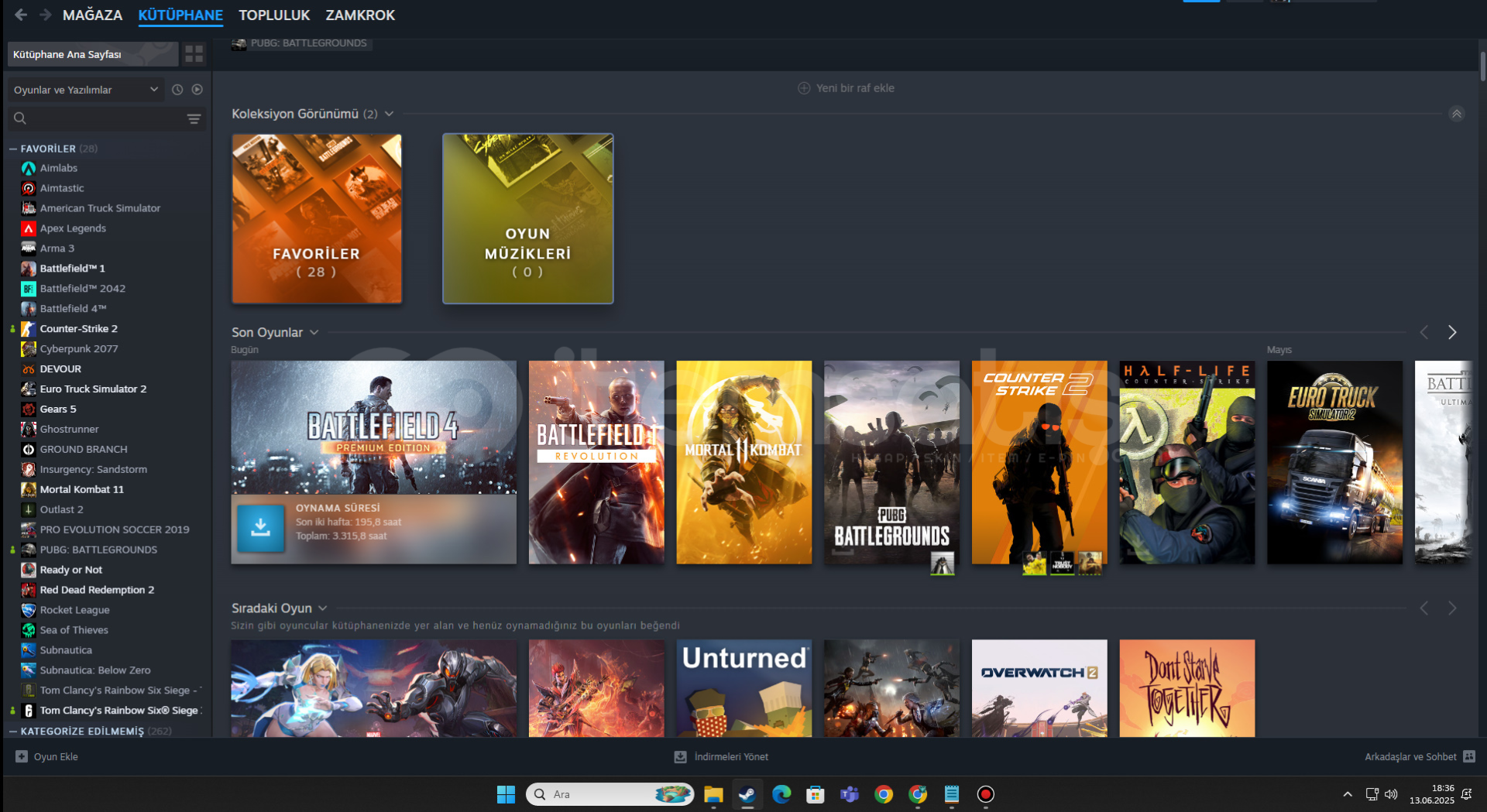Open Counter-Strike 2 cover art
The width and height of the screenshot is (1487, 812).
tap(1039, 462)
